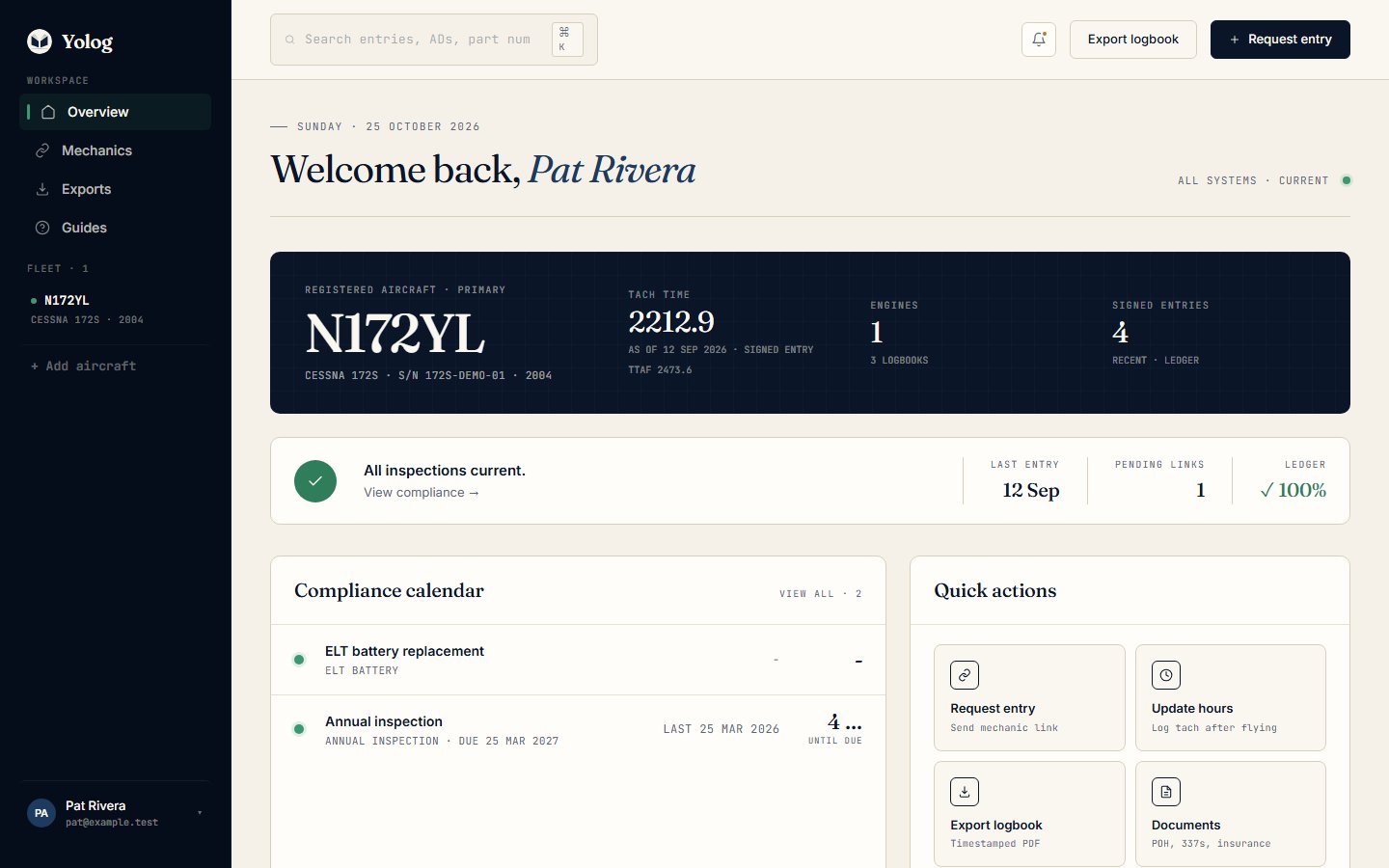This screenshot has width=1389, height=868.
Task: Open notifications bell
Action: pyautogui.click(x=1039, y=40)
